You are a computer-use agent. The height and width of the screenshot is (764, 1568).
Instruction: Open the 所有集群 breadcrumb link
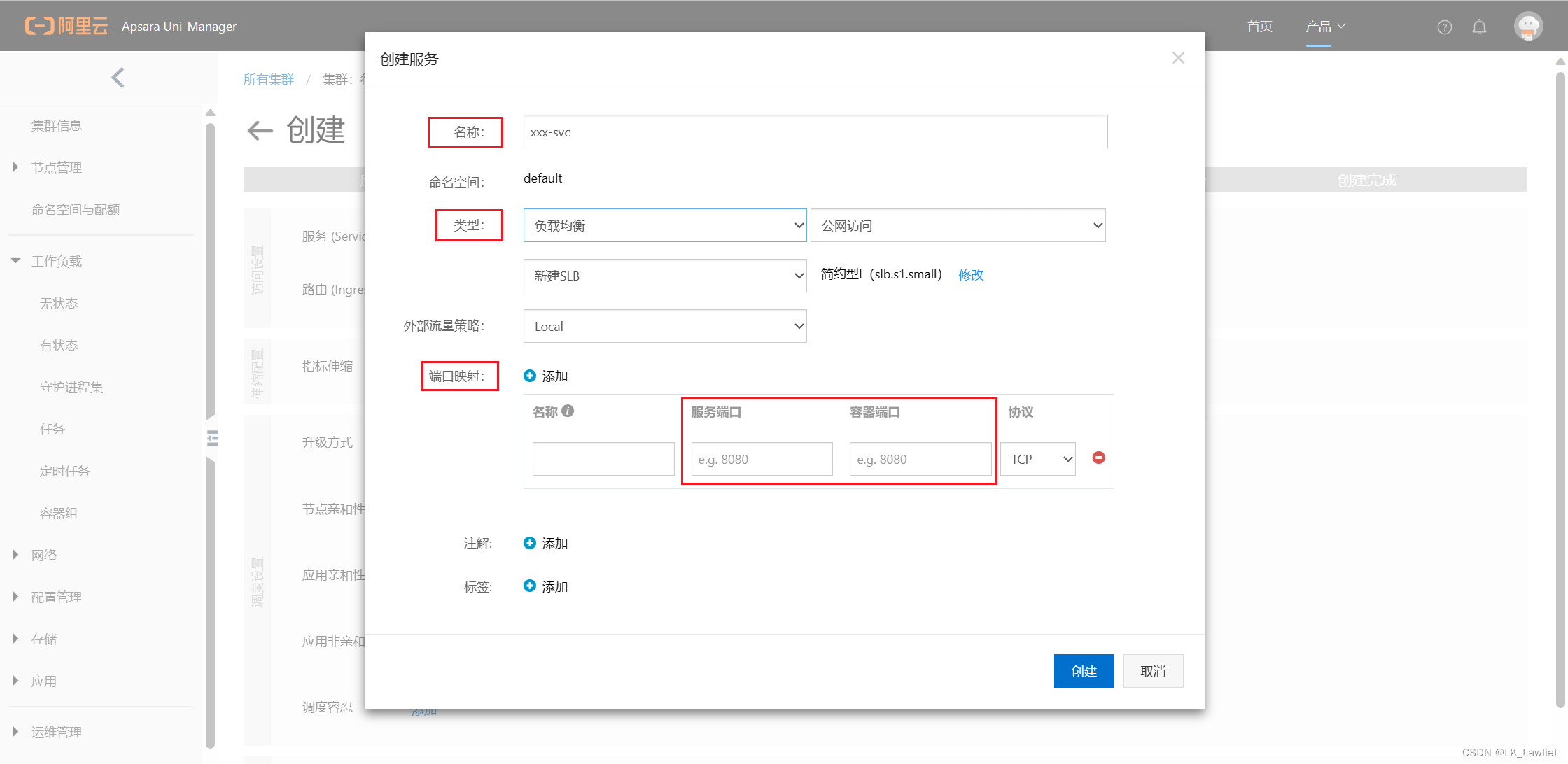(269, 80)
